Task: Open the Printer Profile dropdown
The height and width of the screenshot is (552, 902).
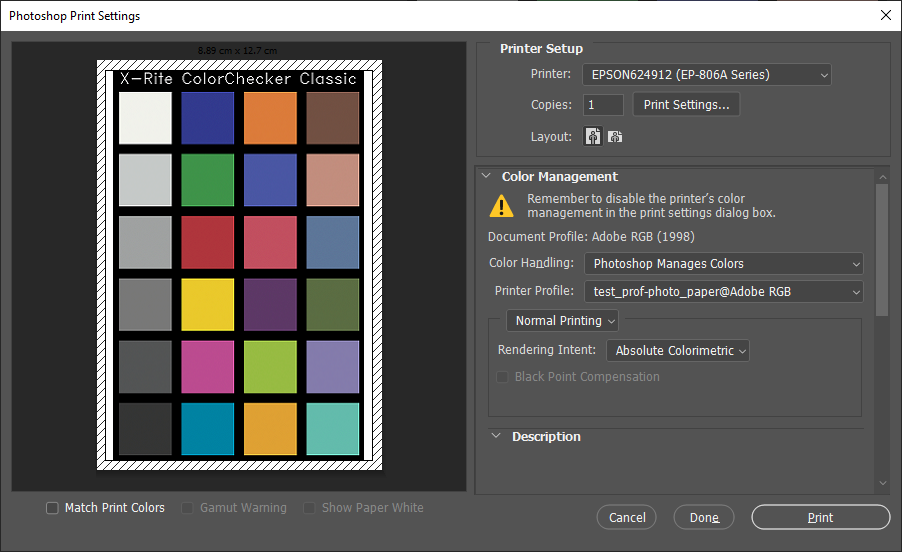Action: pos(724,292)
